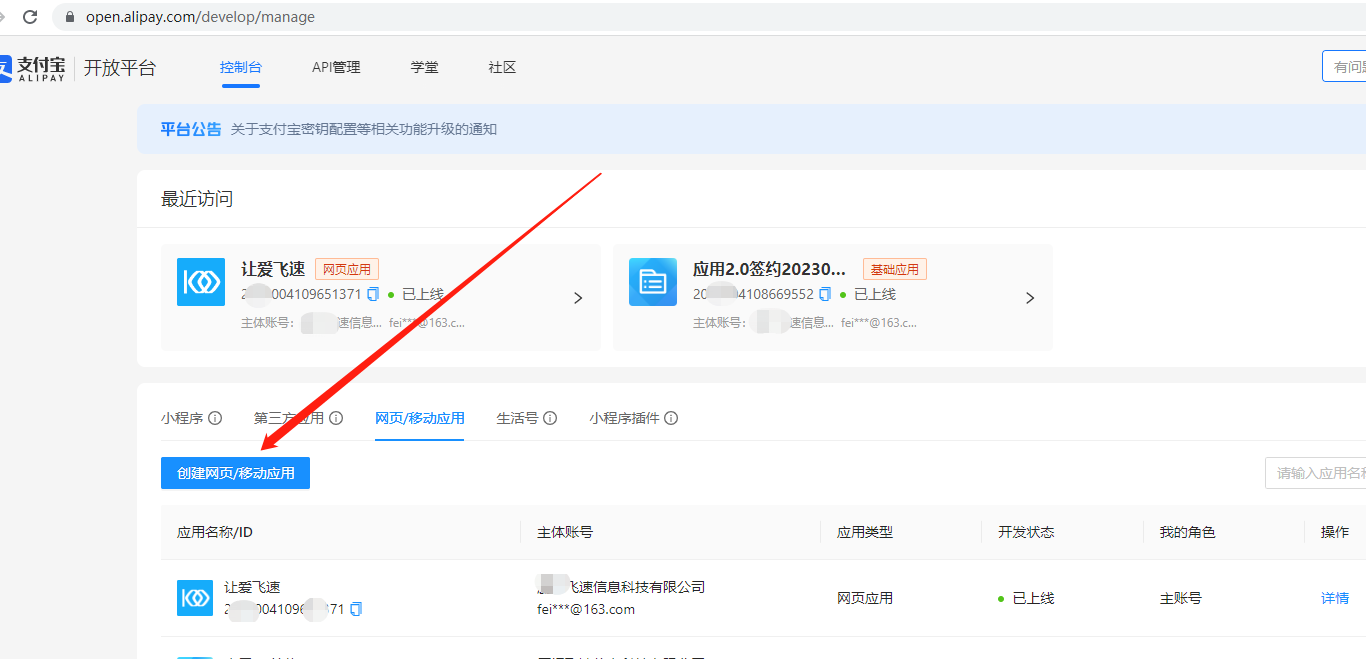Switch to the 第三方应用 tab
Image resolution: width=1366 pixels, height=659 pixels.
point(289,418)
